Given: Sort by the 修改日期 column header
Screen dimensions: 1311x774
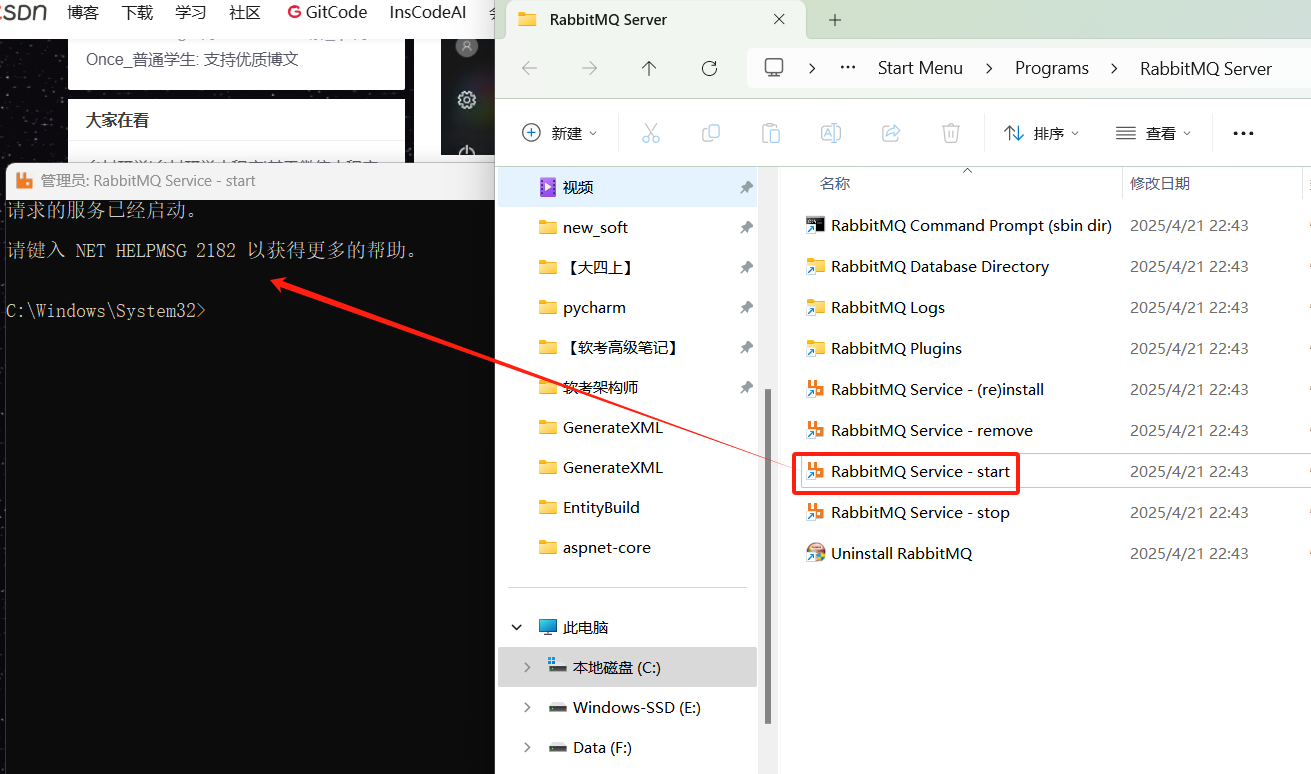Looking at the screenshot, I should pos(1160,183).
